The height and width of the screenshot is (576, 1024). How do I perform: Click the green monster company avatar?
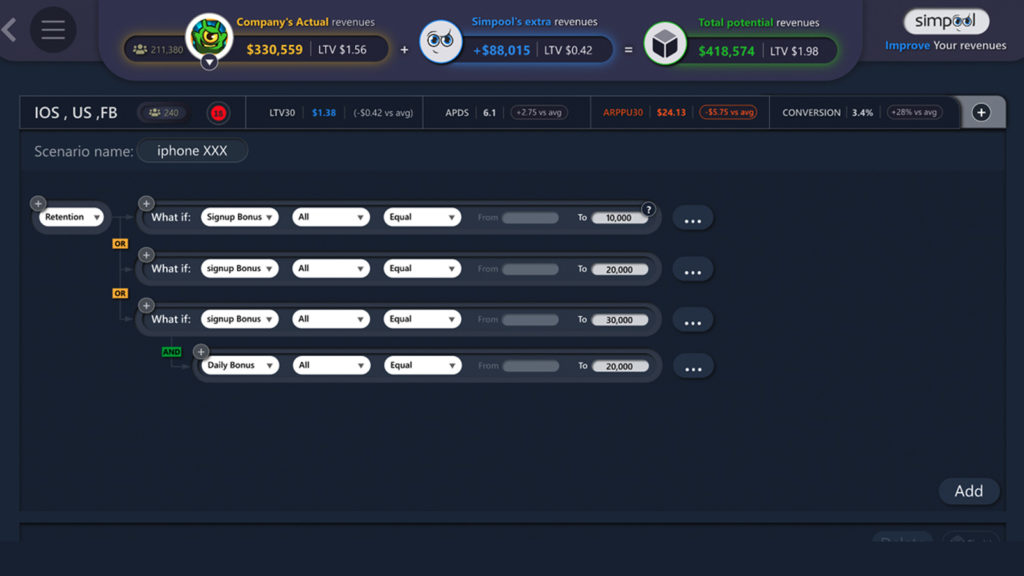coord(209,39)
